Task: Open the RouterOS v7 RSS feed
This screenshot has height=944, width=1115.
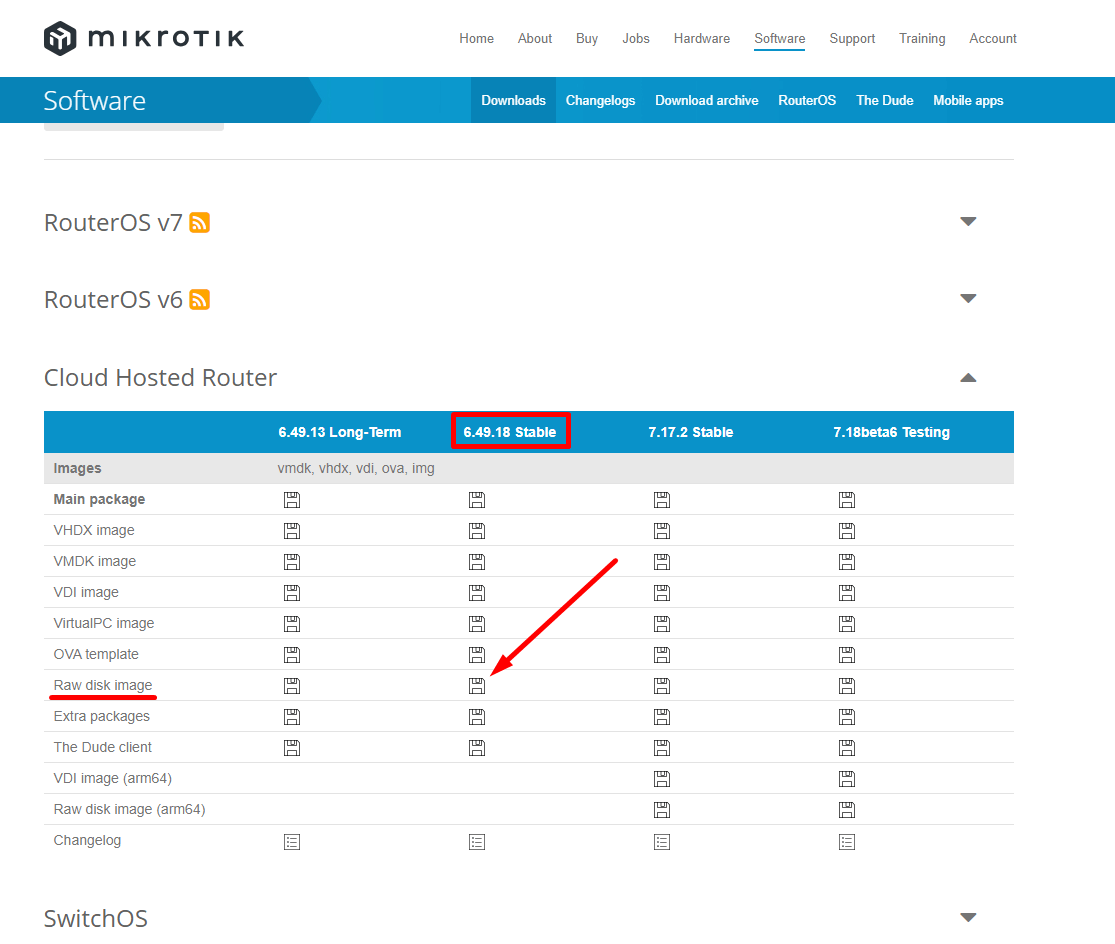Action: 199,222
